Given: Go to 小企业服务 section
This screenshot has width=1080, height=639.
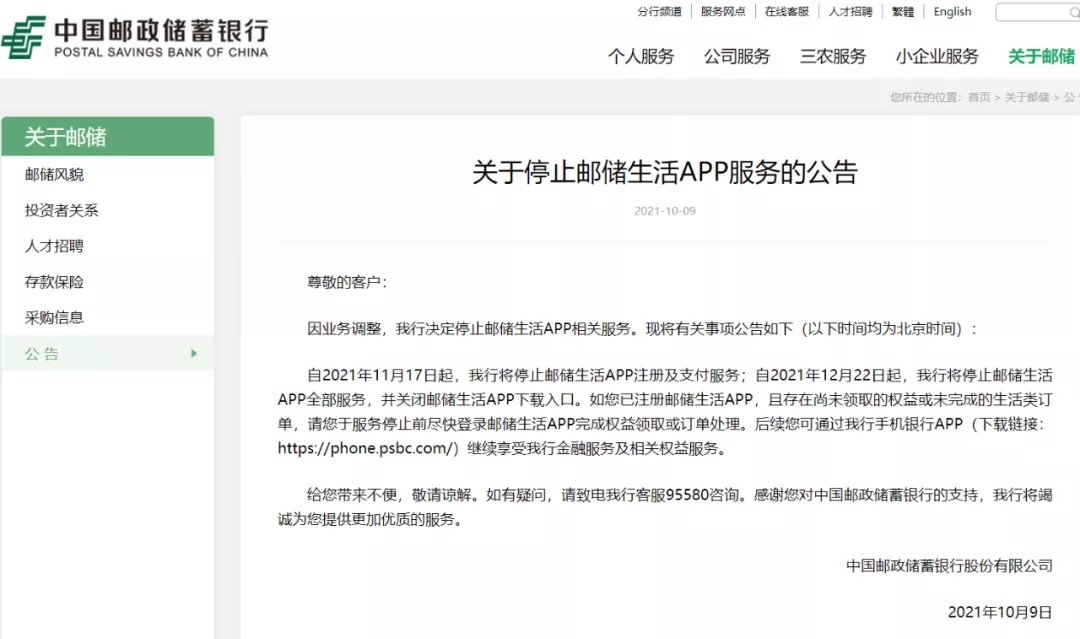Looking at the screenshot, I should click(937, 56).
